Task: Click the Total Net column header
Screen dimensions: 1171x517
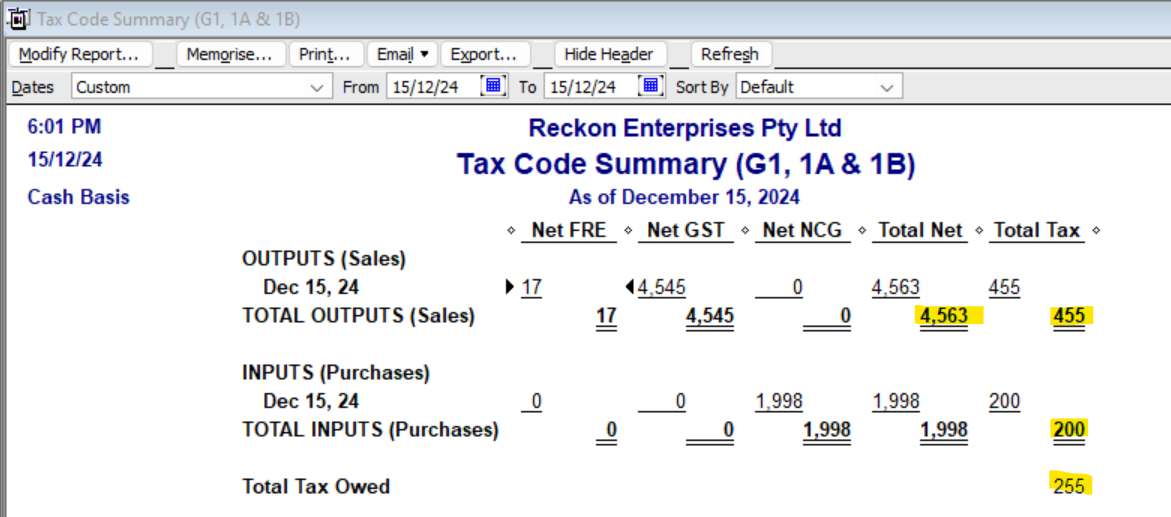Action: [920, 230]
